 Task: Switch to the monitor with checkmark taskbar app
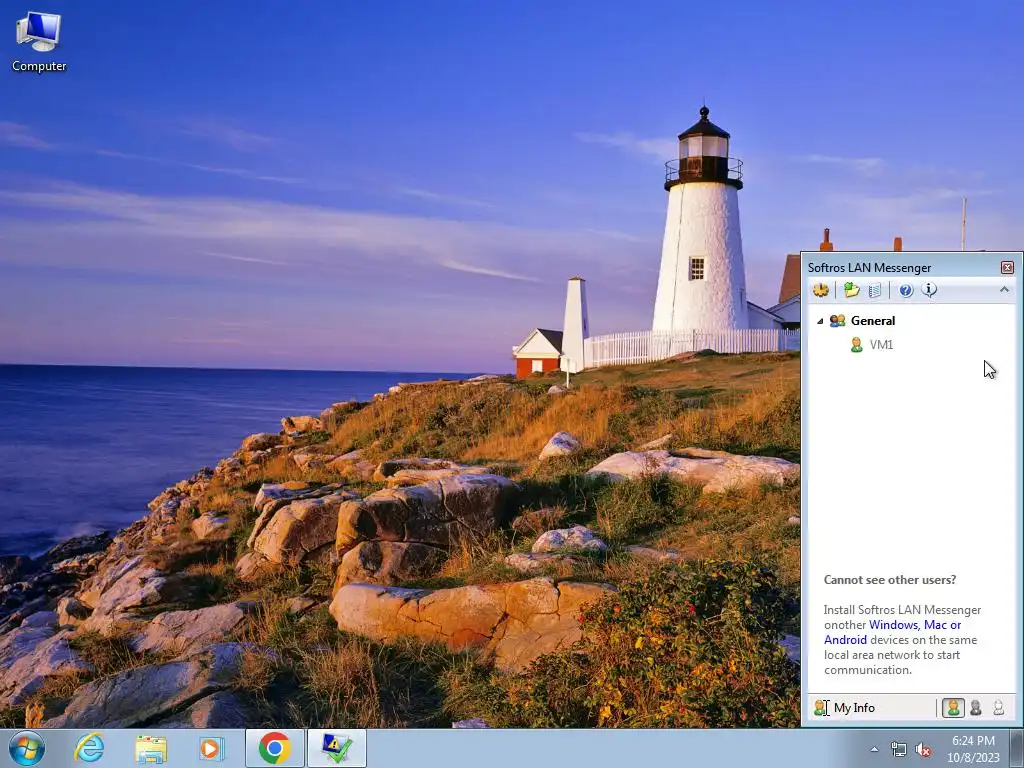[337, 748]
